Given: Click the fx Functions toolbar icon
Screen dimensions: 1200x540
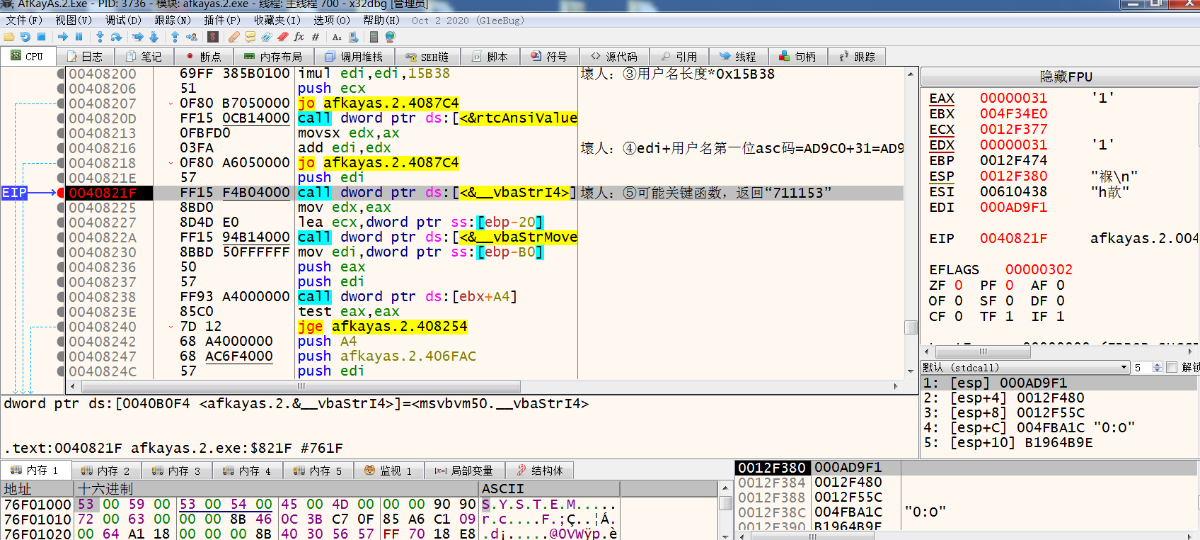Looking at the screenshot, I should pyautogui.click(x=299, y=36).
